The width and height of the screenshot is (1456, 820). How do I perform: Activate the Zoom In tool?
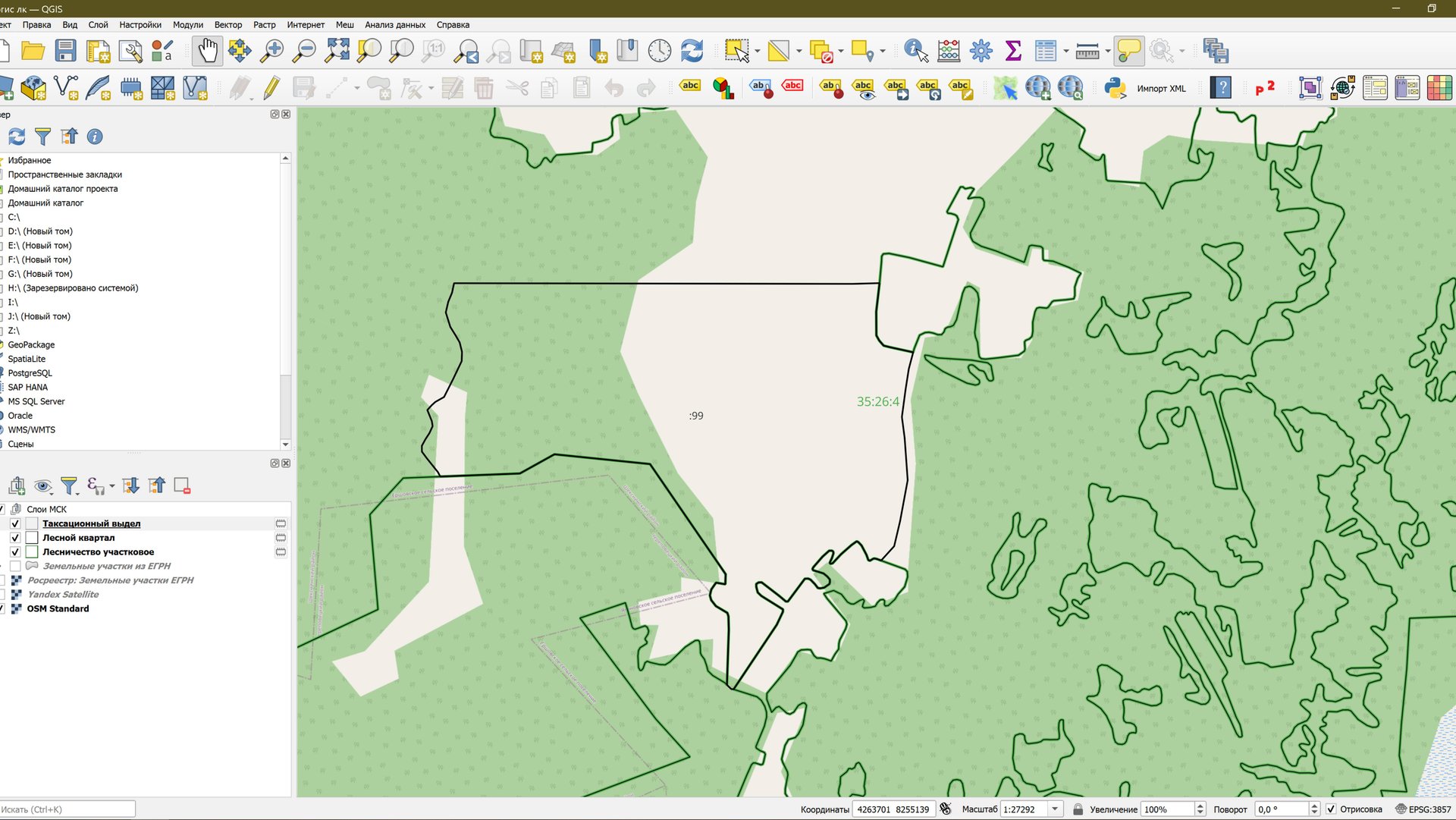[x=272, y=51]
